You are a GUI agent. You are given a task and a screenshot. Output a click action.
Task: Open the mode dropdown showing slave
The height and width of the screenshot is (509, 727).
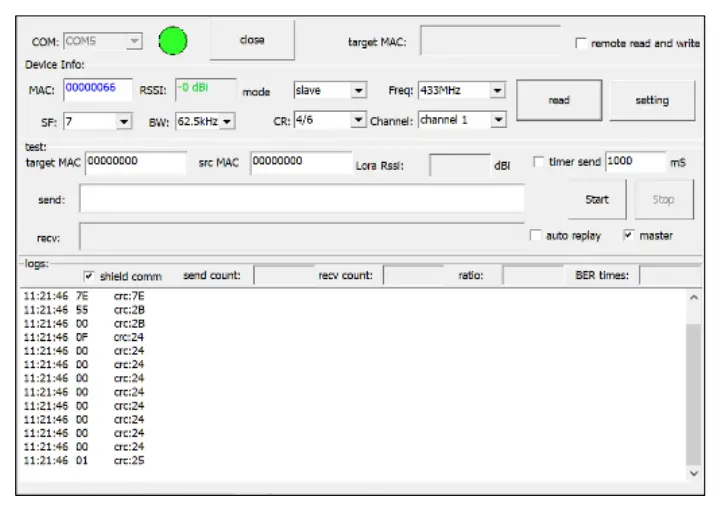[358, 90]
